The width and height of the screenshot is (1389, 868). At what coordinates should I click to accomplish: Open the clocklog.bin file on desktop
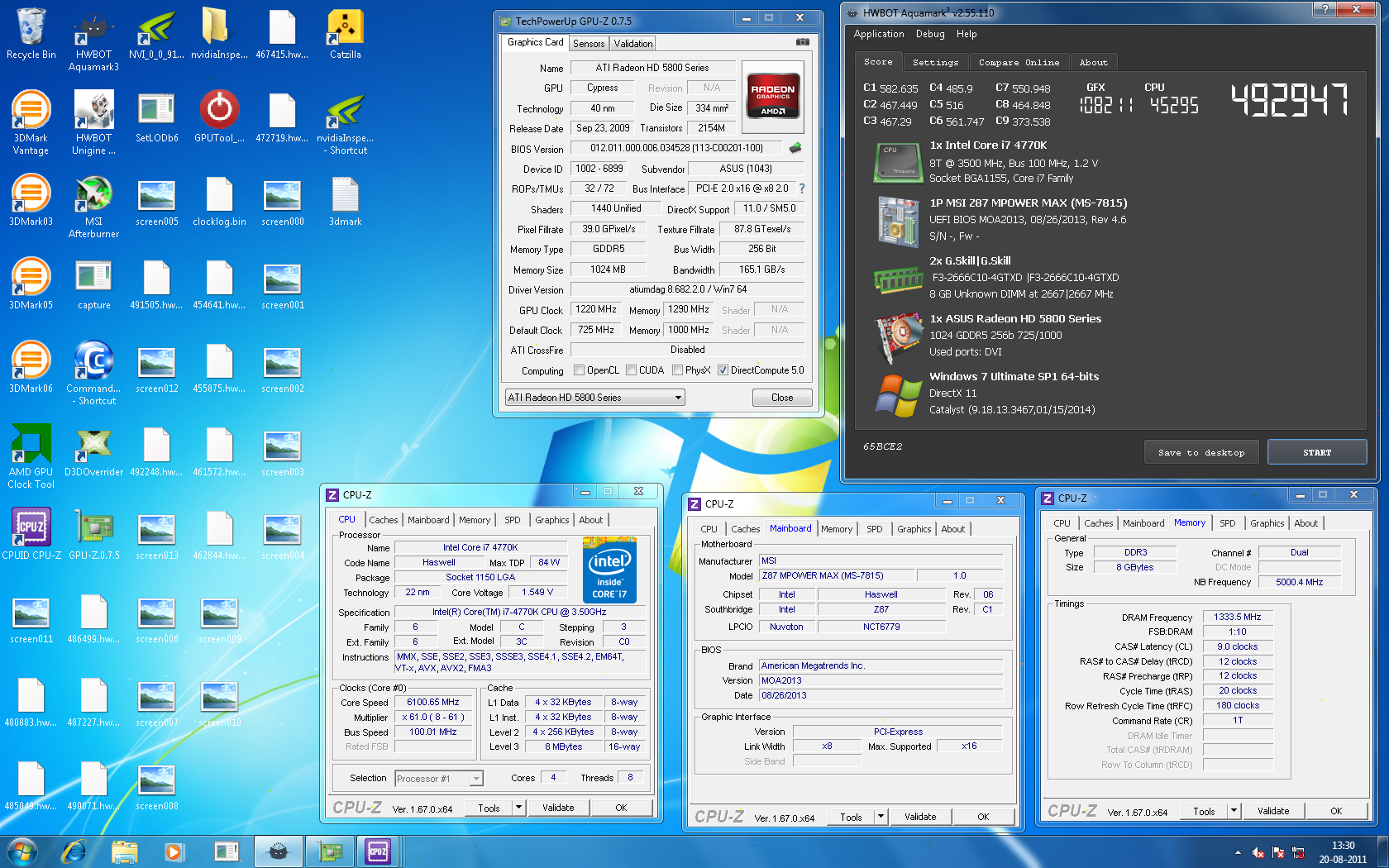pyautogui.click(x=219, y=201)
